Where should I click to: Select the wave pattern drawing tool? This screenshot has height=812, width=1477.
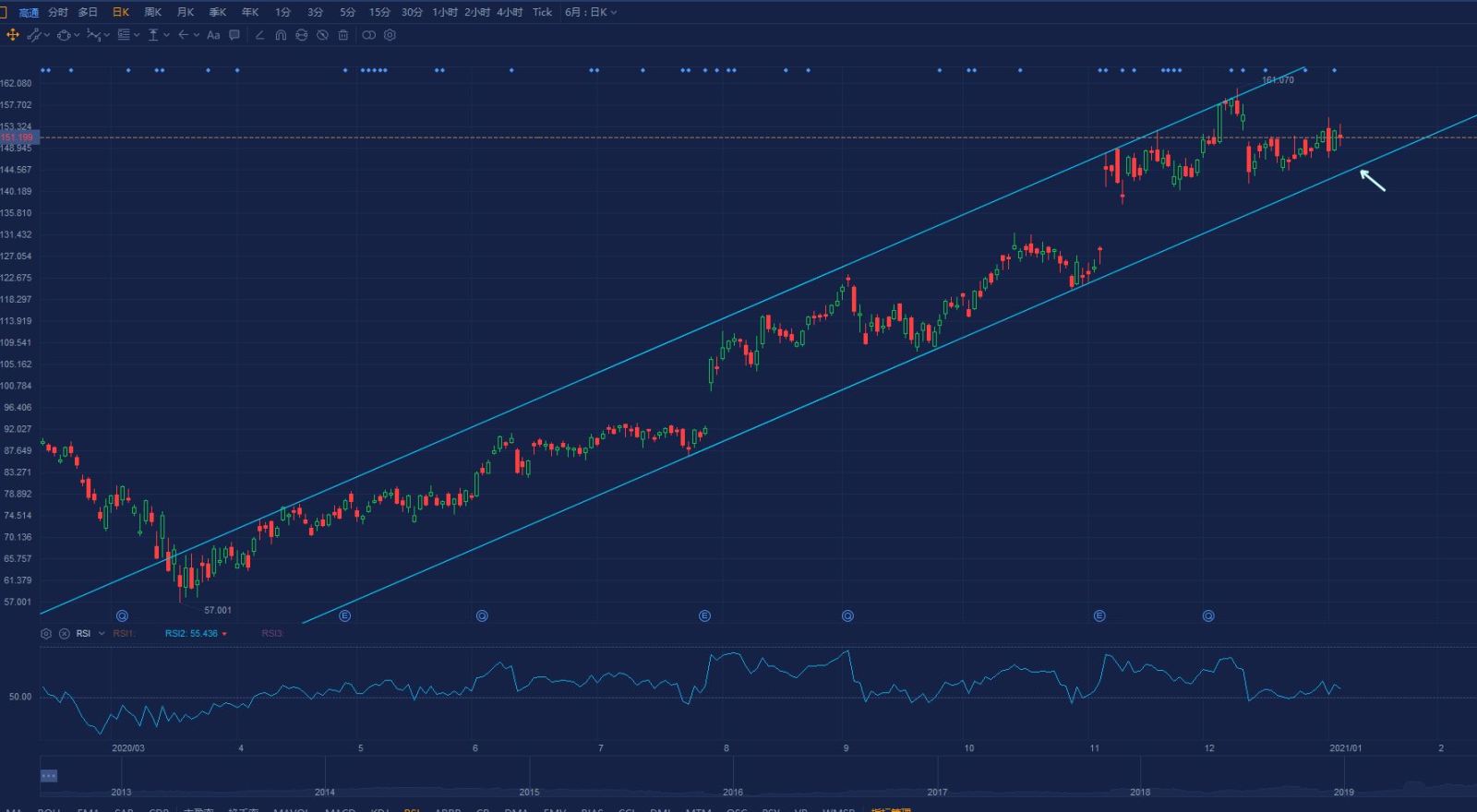(93, 35)
